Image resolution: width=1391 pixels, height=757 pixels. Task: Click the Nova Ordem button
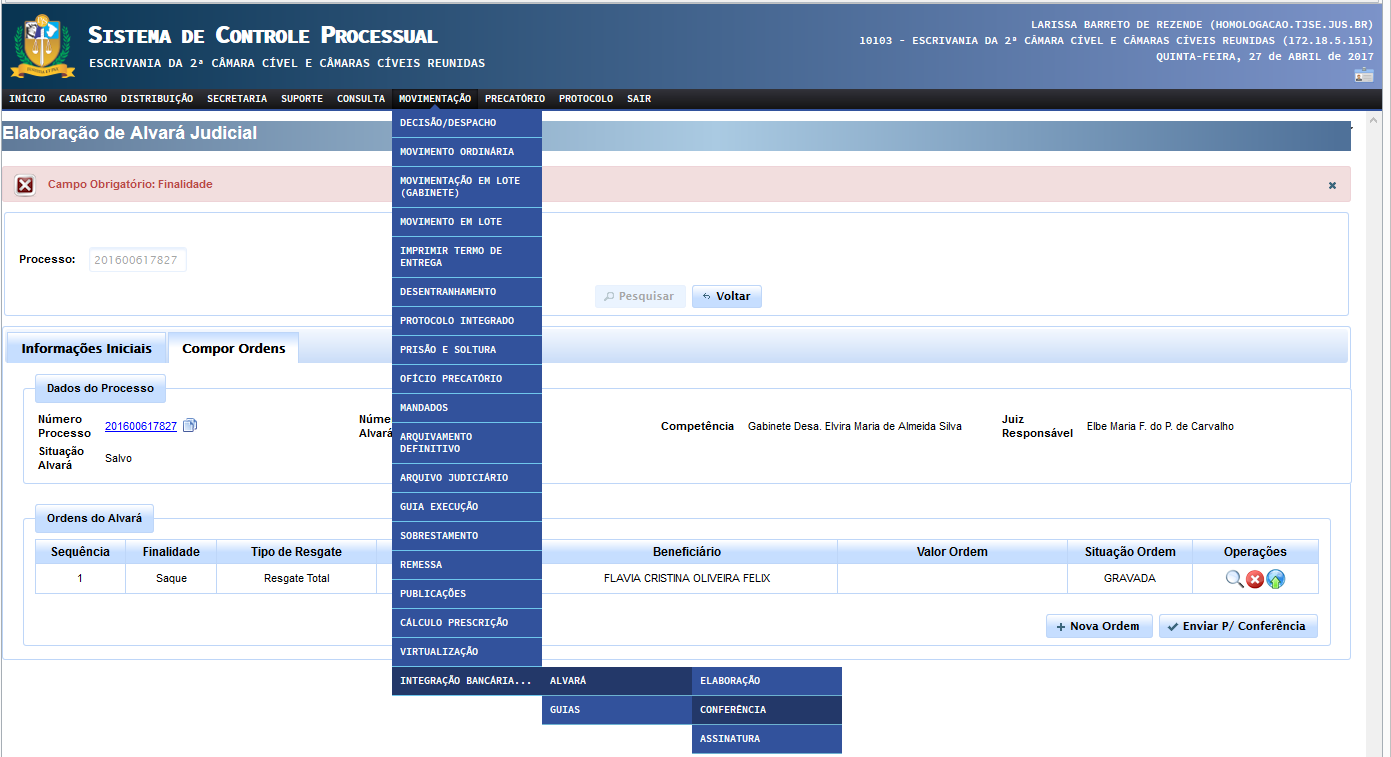point(1099,626)
